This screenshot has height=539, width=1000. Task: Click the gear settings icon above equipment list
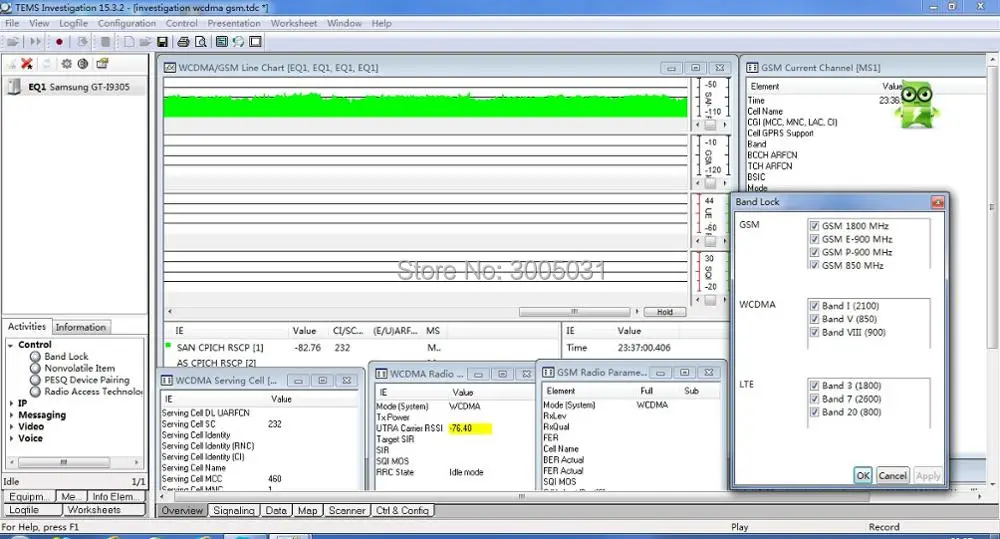66,64
